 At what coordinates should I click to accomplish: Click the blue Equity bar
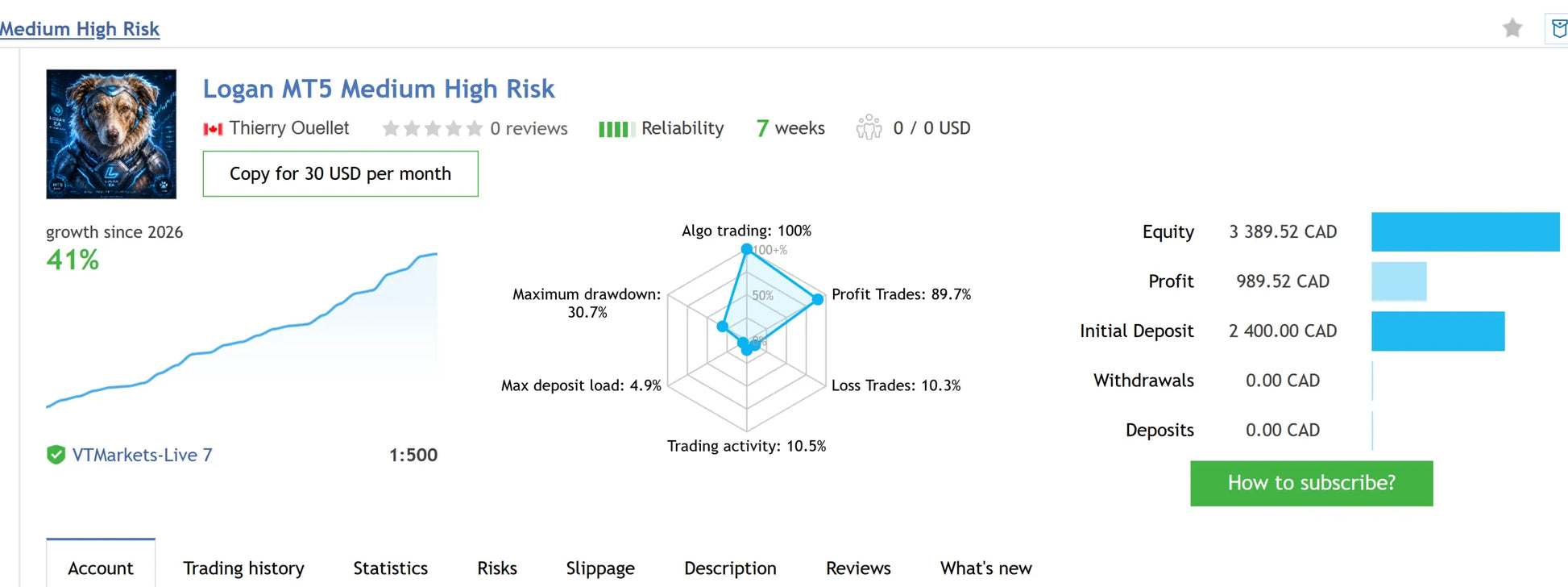pos(1465,231)
